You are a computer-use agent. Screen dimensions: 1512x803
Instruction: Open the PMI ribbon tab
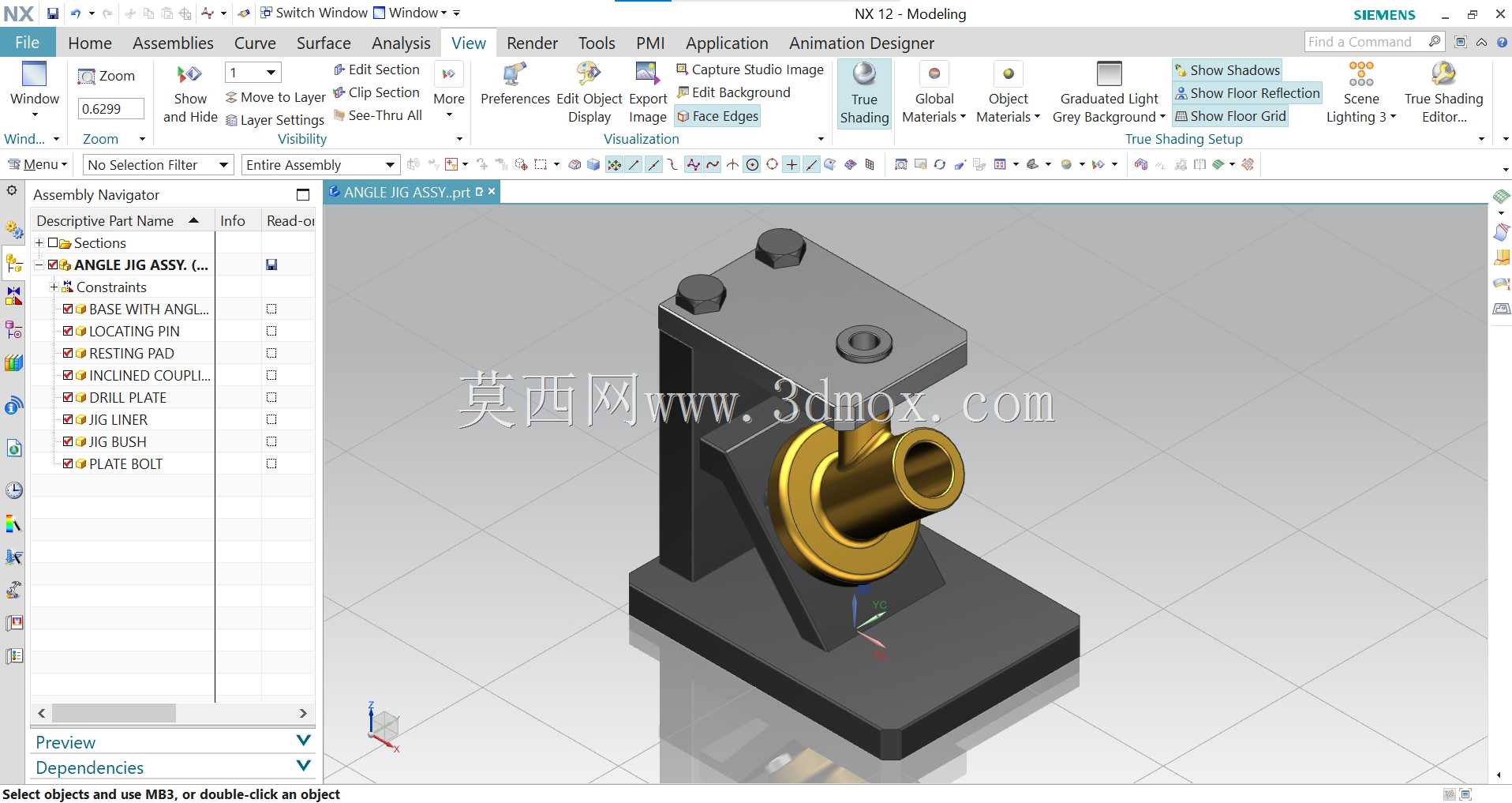tap(650, 43)
